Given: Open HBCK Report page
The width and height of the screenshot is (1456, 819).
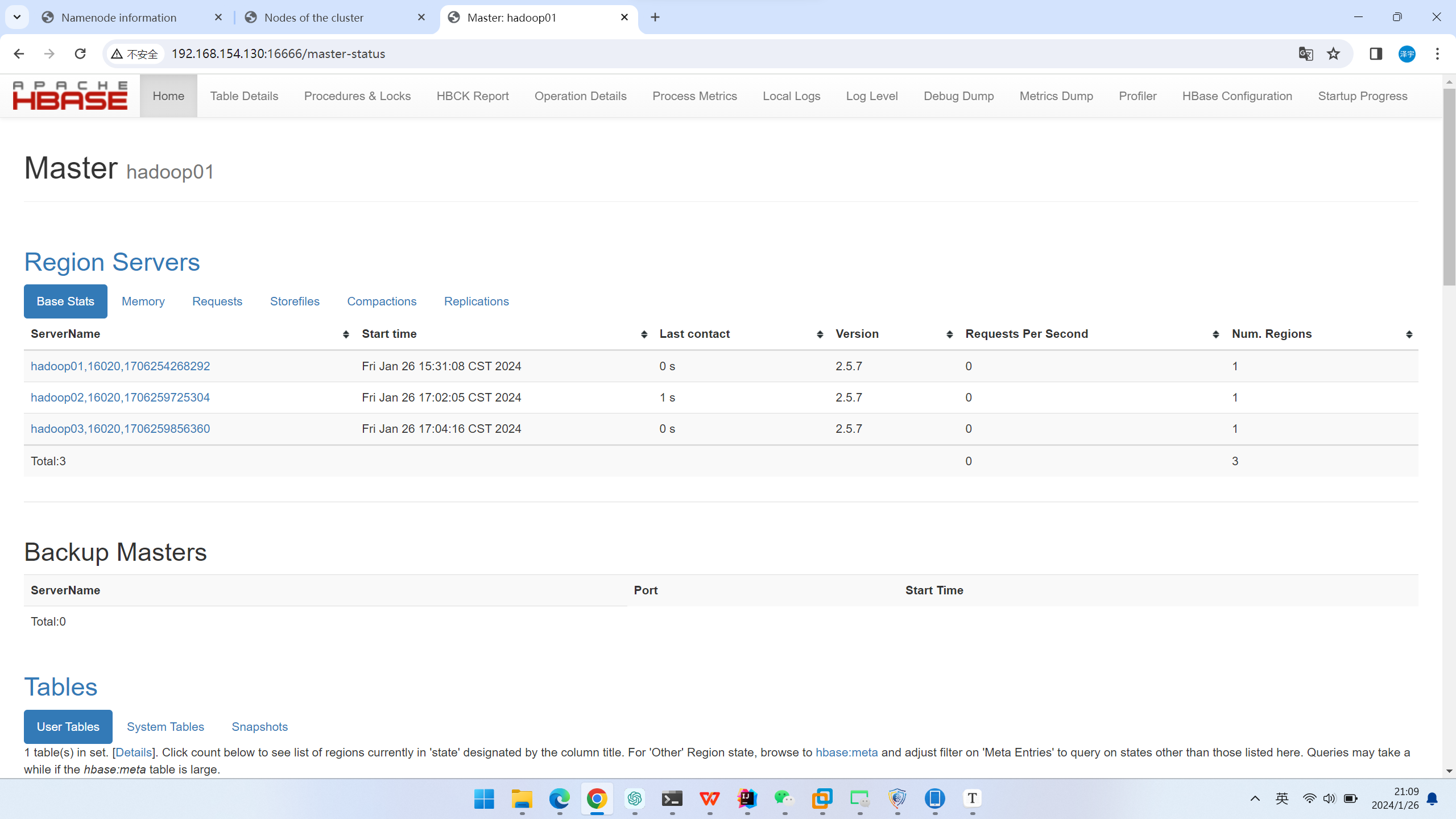Looking at the screenshot, I should (473, 96).
